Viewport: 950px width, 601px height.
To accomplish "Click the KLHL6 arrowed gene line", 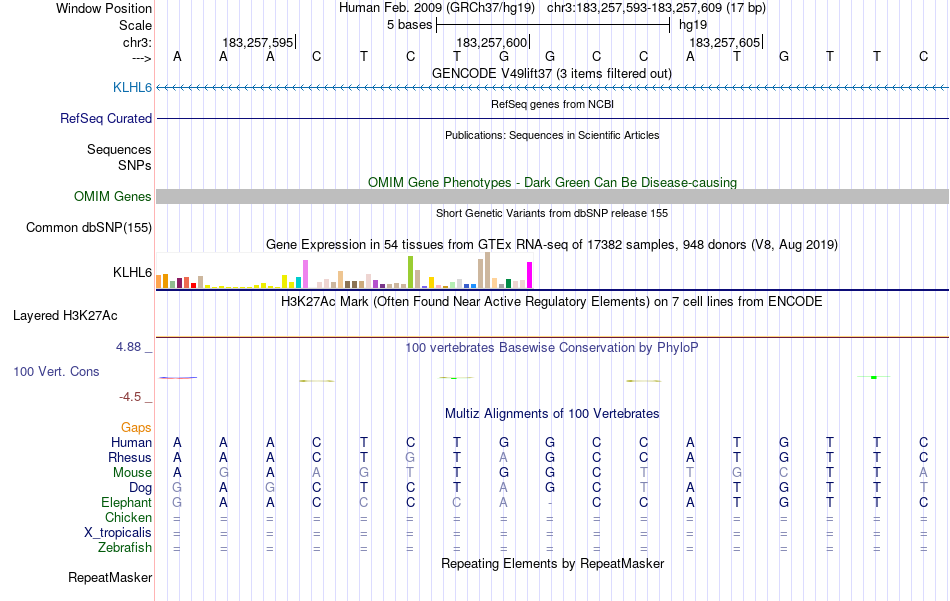I will coord(552,88).
